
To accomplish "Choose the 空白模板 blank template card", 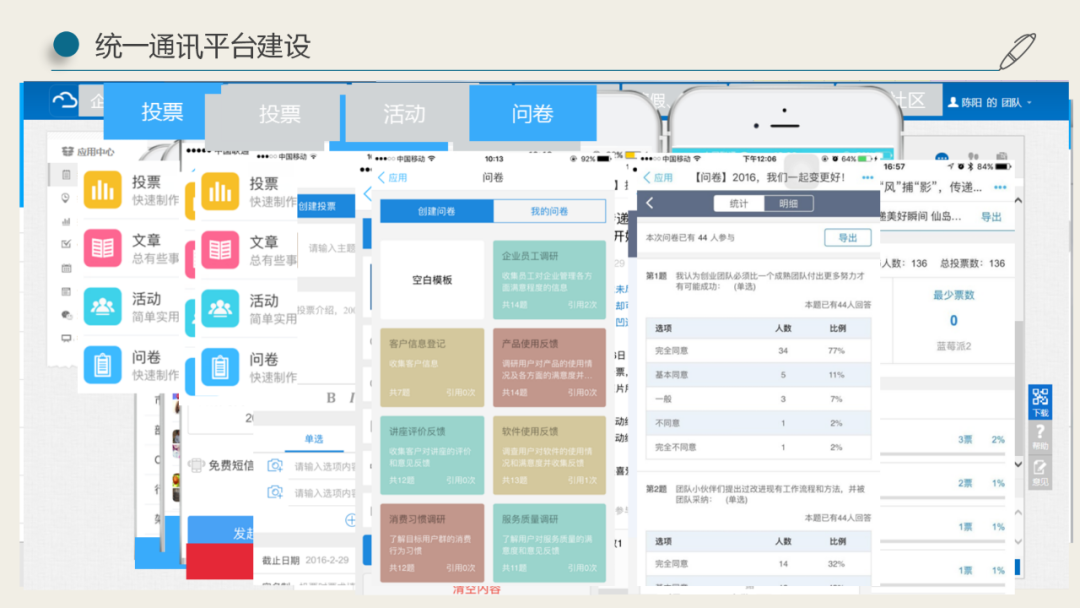I will point(432,280).
